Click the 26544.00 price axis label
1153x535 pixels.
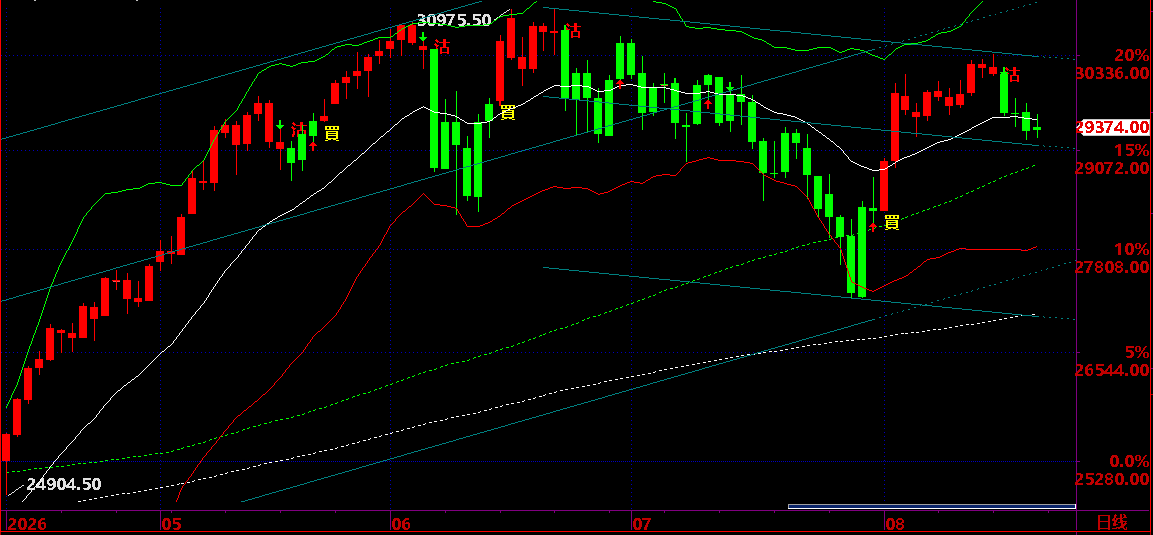point(1112,370)
